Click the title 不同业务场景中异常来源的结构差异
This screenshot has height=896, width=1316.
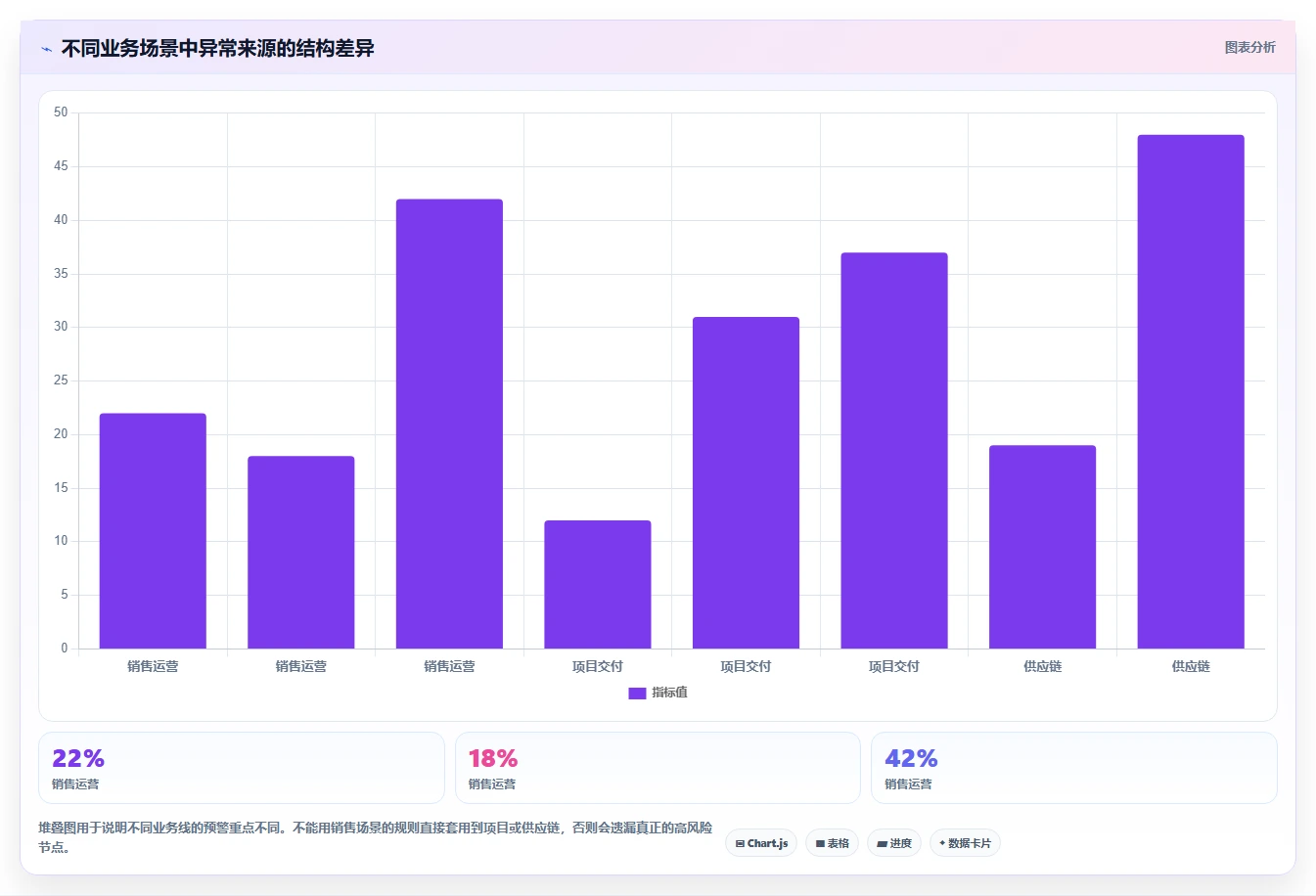click(x=218, y=48)
